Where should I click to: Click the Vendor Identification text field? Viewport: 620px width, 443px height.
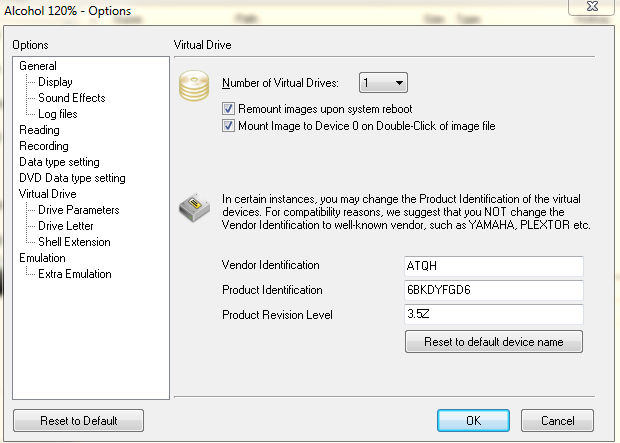coord(494,266)
